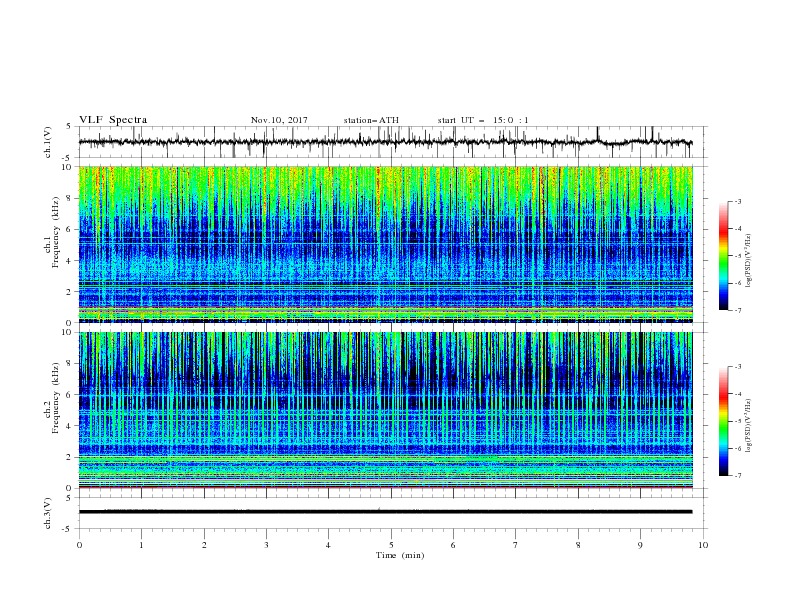The image size is (792, 612).
Task: Click the 'VLF Spectra' plot title
Action: pyautogui.click(x=113, y=120)
